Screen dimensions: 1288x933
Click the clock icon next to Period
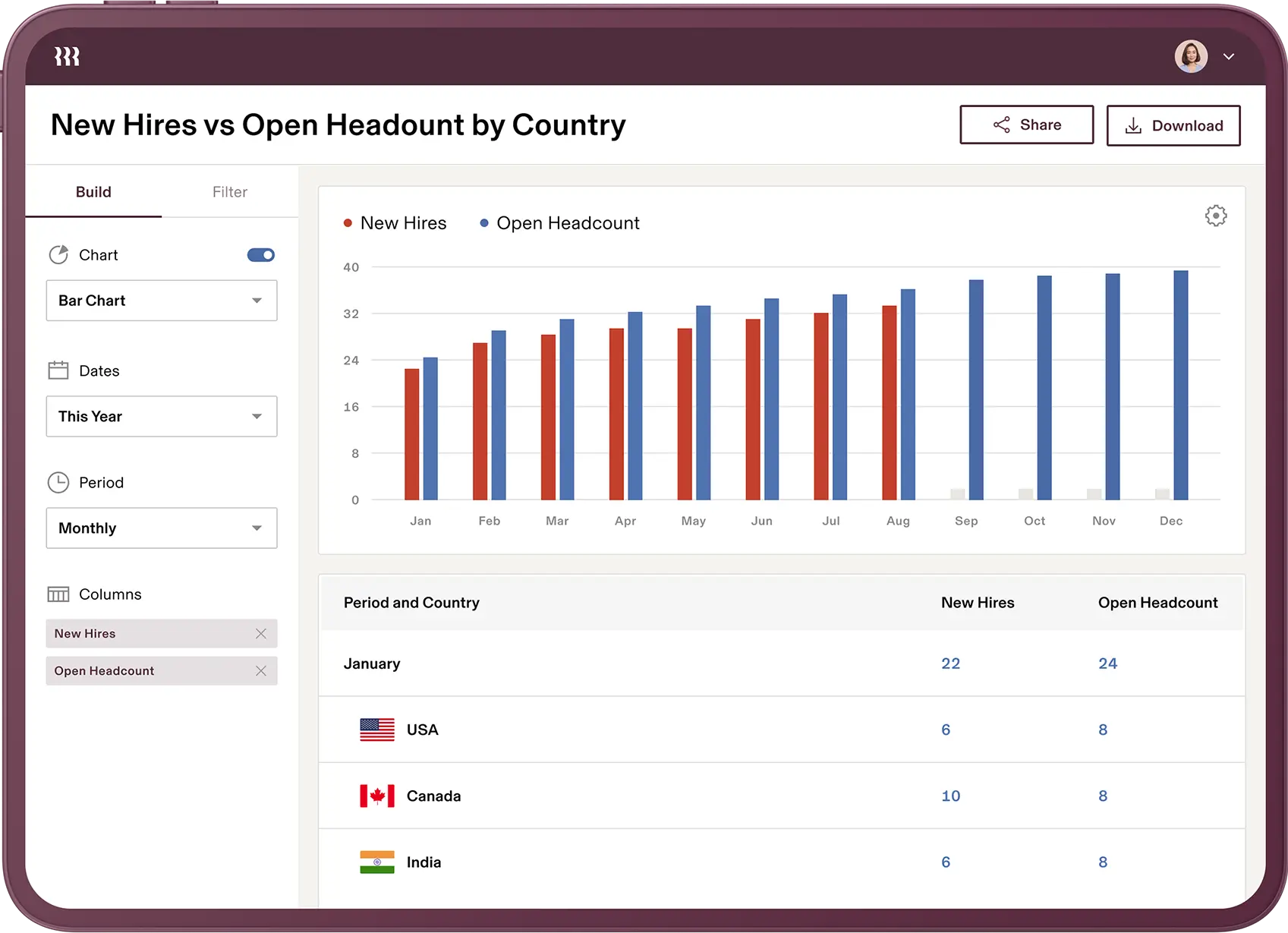(58, 482)
